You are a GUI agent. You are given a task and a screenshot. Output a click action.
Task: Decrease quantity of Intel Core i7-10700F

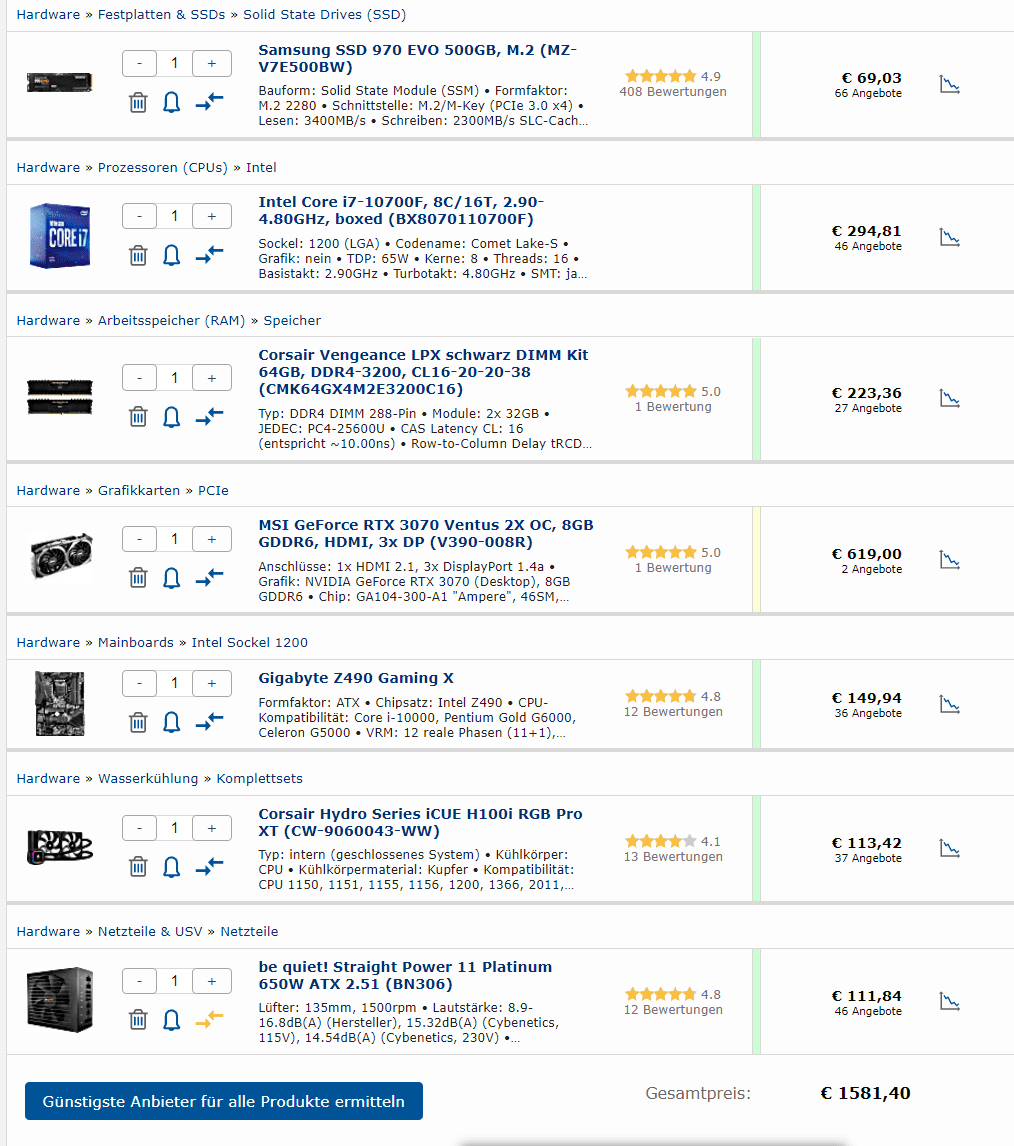(139, 216)
